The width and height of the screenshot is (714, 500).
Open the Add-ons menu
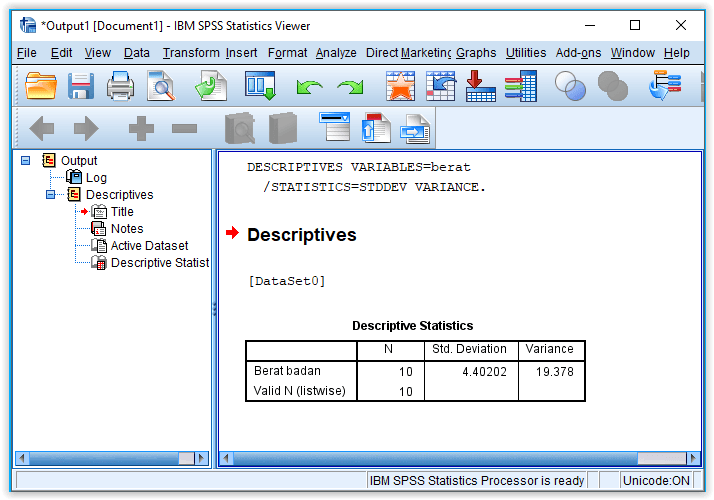(x=578, y=53)
